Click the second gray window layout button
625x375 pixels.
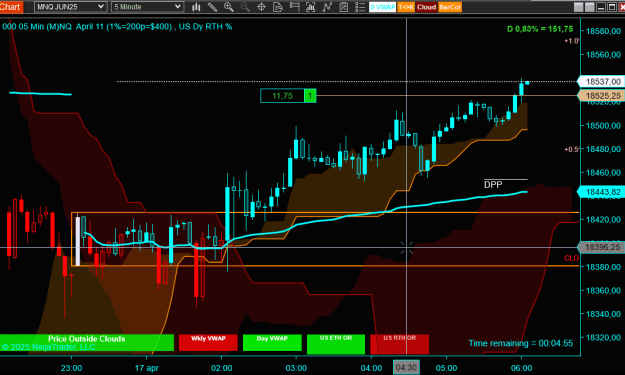[x=590, y=7]
